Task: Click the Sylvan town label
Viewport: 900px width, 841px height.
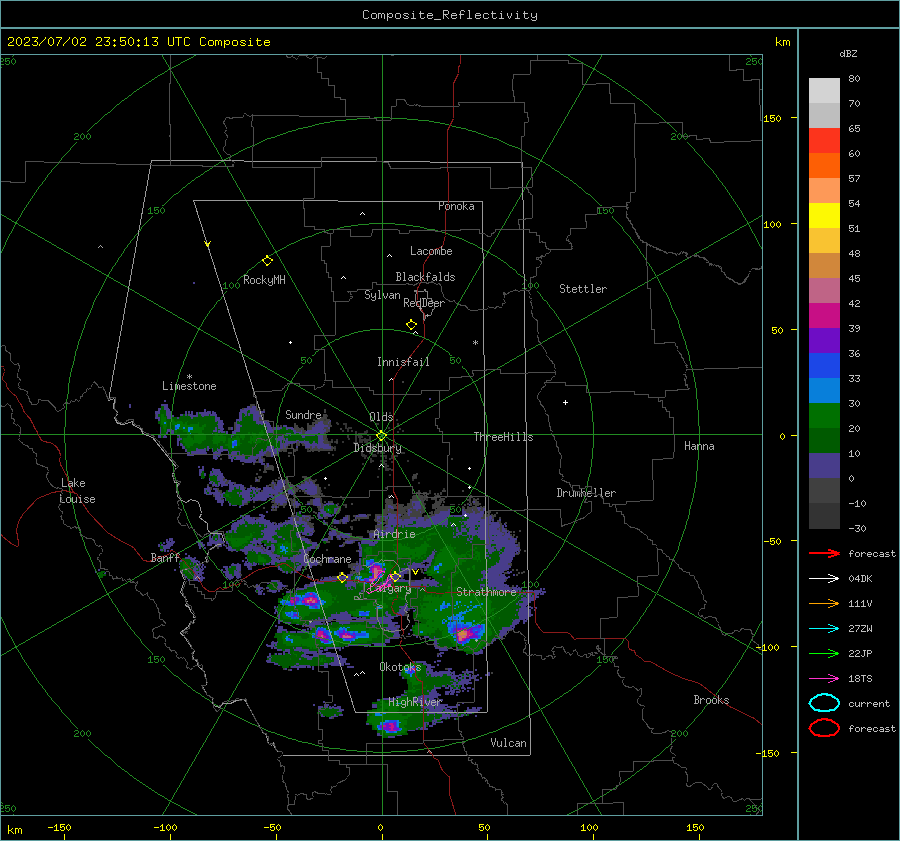Action: pyautogui.click(x=382, y=295)
